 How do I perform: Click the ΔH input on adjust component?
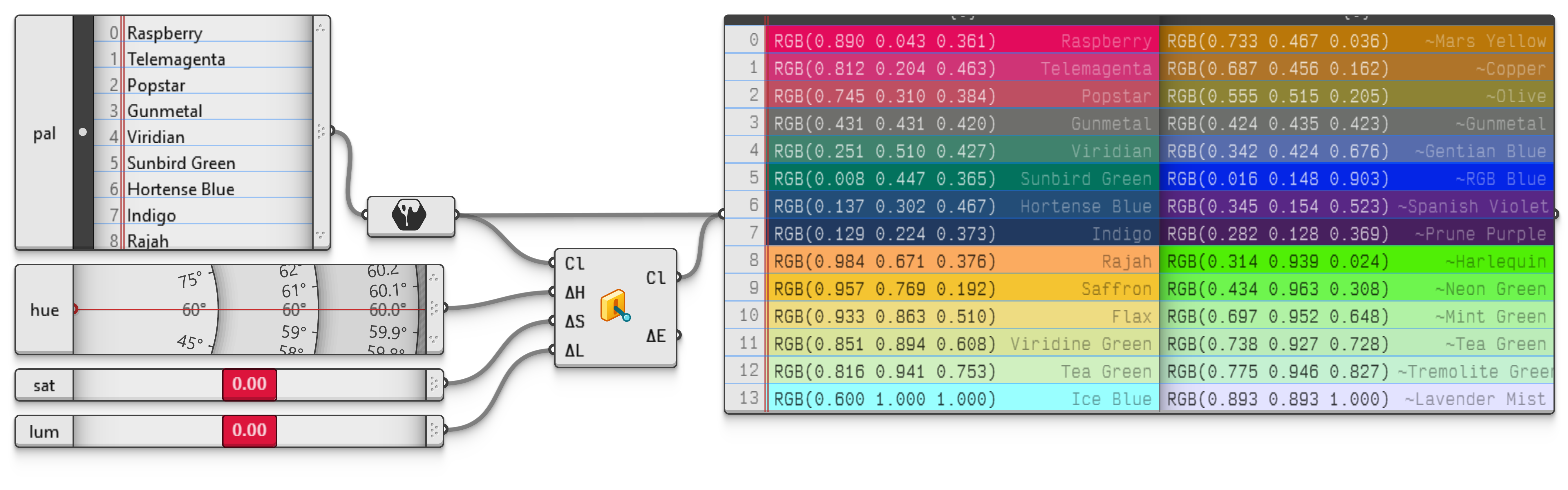pos(575,293)
